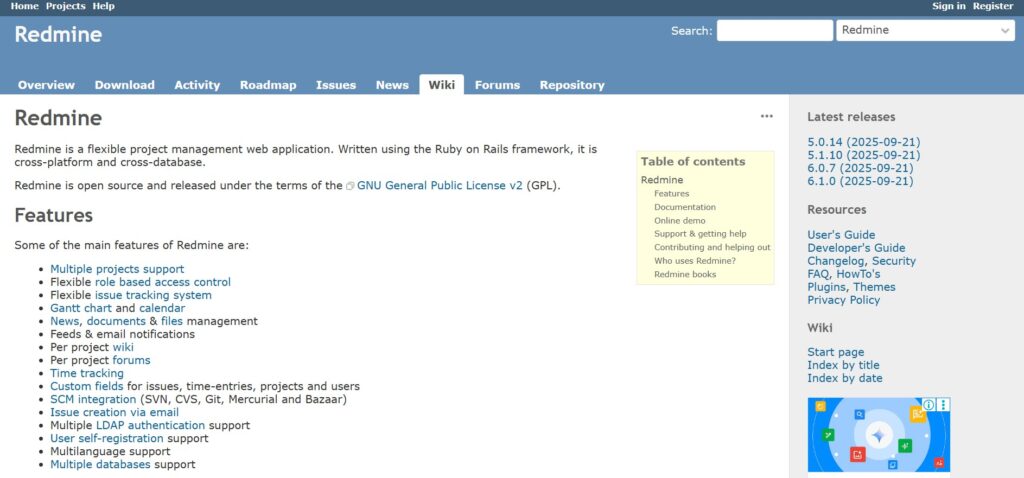1024x478 pixels.
Task: Open the News link in features list
Action: pyautogui.click(x=65, y=321)
